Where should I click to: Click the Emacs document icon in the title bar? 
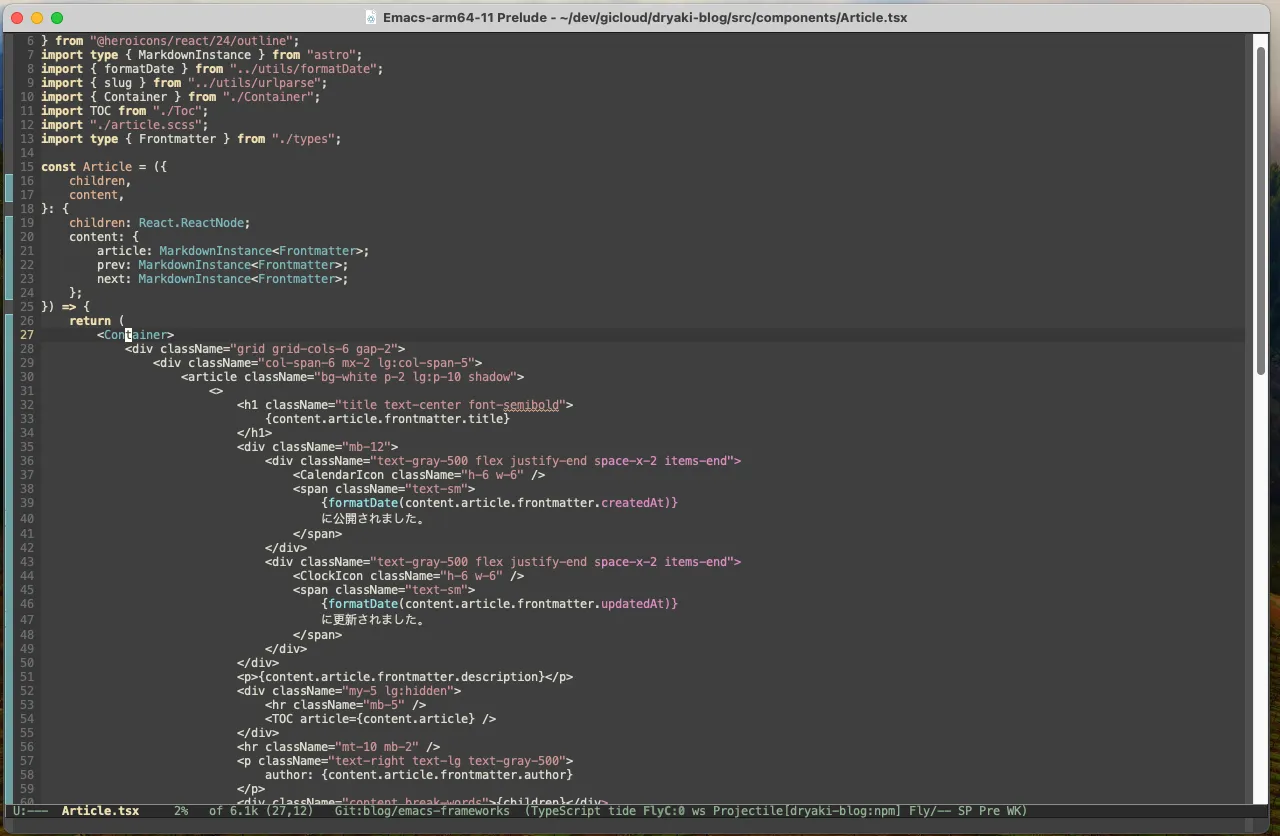pos(371,17)
